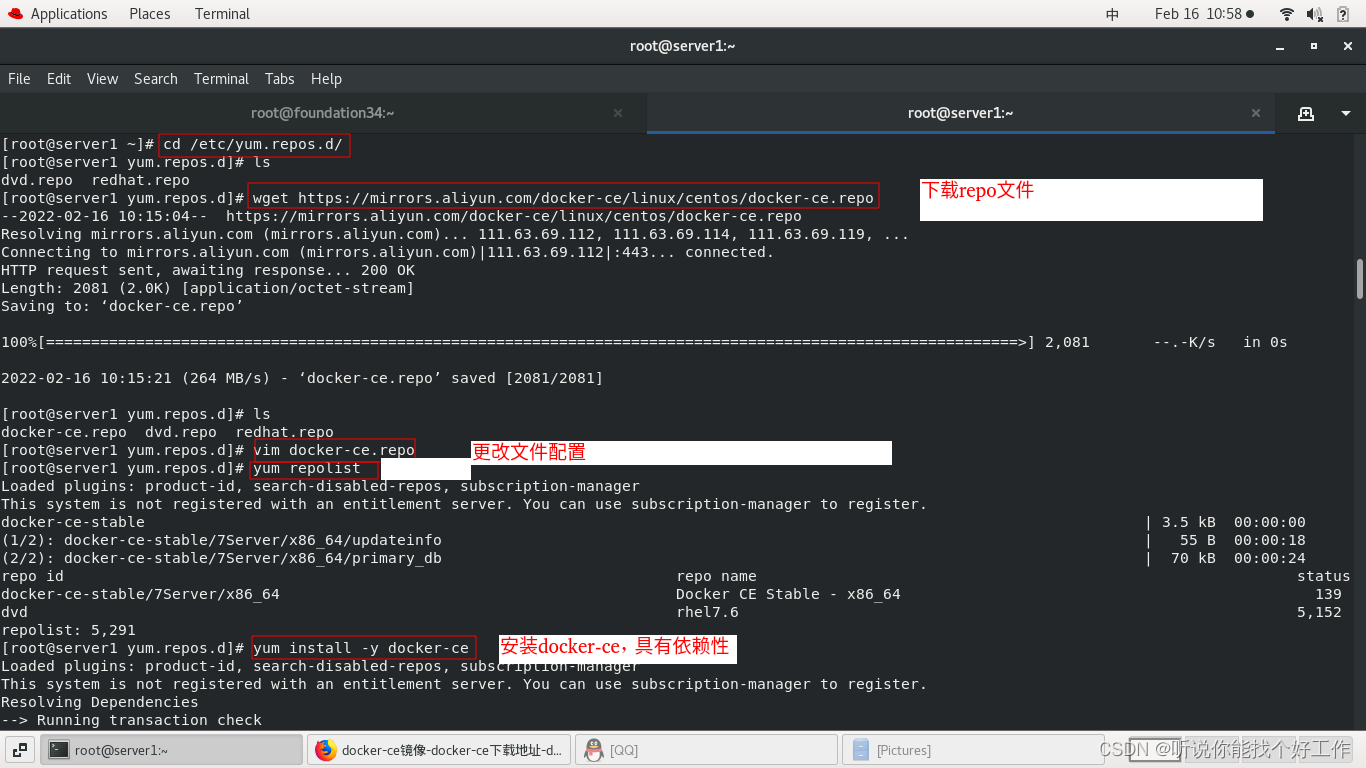Click the 'HTTP request sent, awaiting response... 200 OK' line
Screen dimensions: 1366x768
(x=208, y=270)
